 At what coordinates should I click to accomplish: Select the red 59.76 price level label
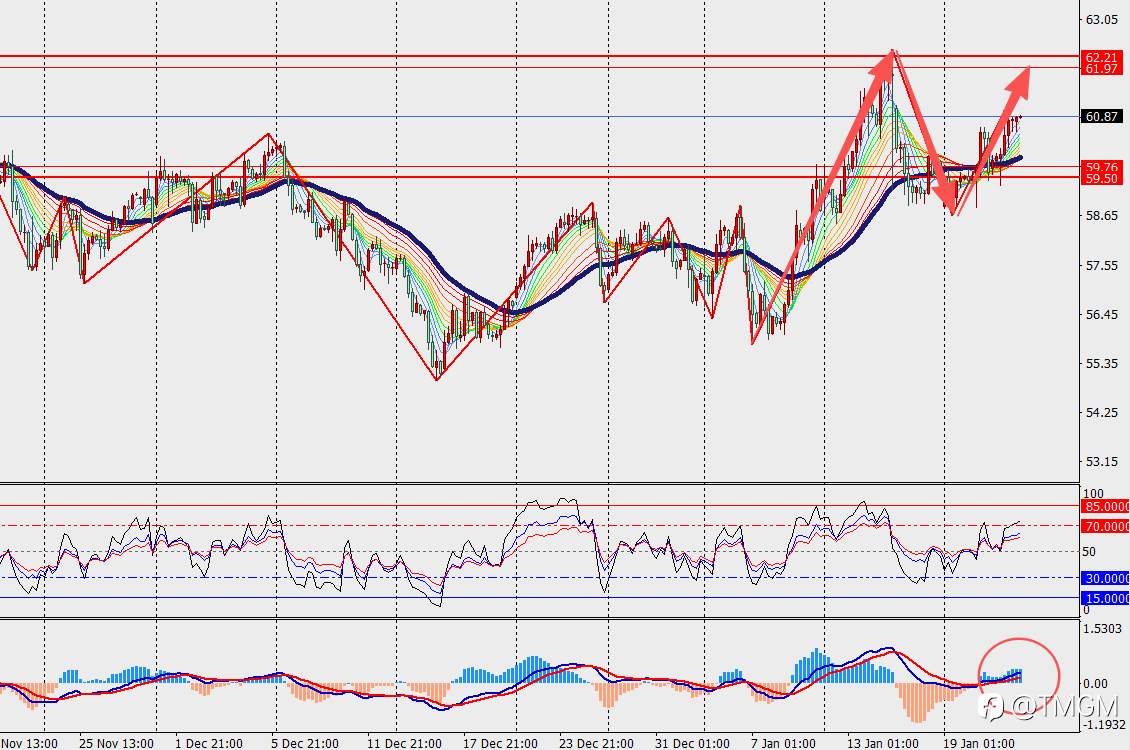pos(1101,166)
